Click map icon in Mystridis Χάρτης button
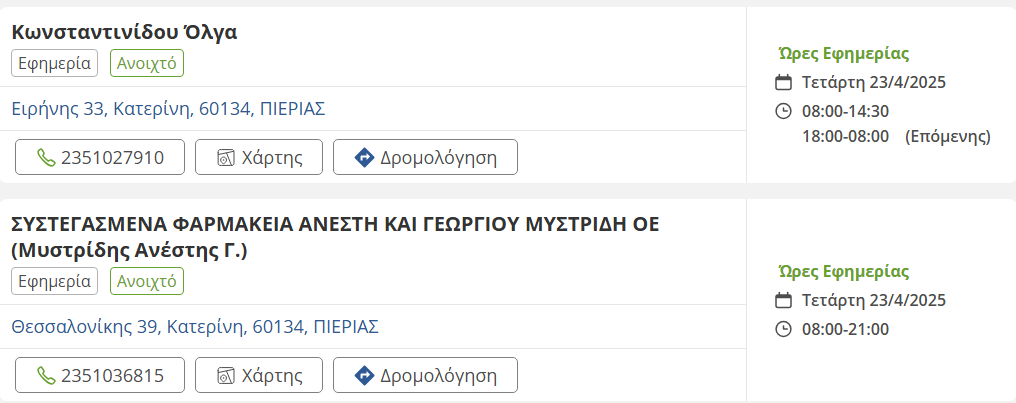The image size is (1016, 403). click(x=225, y=376)
